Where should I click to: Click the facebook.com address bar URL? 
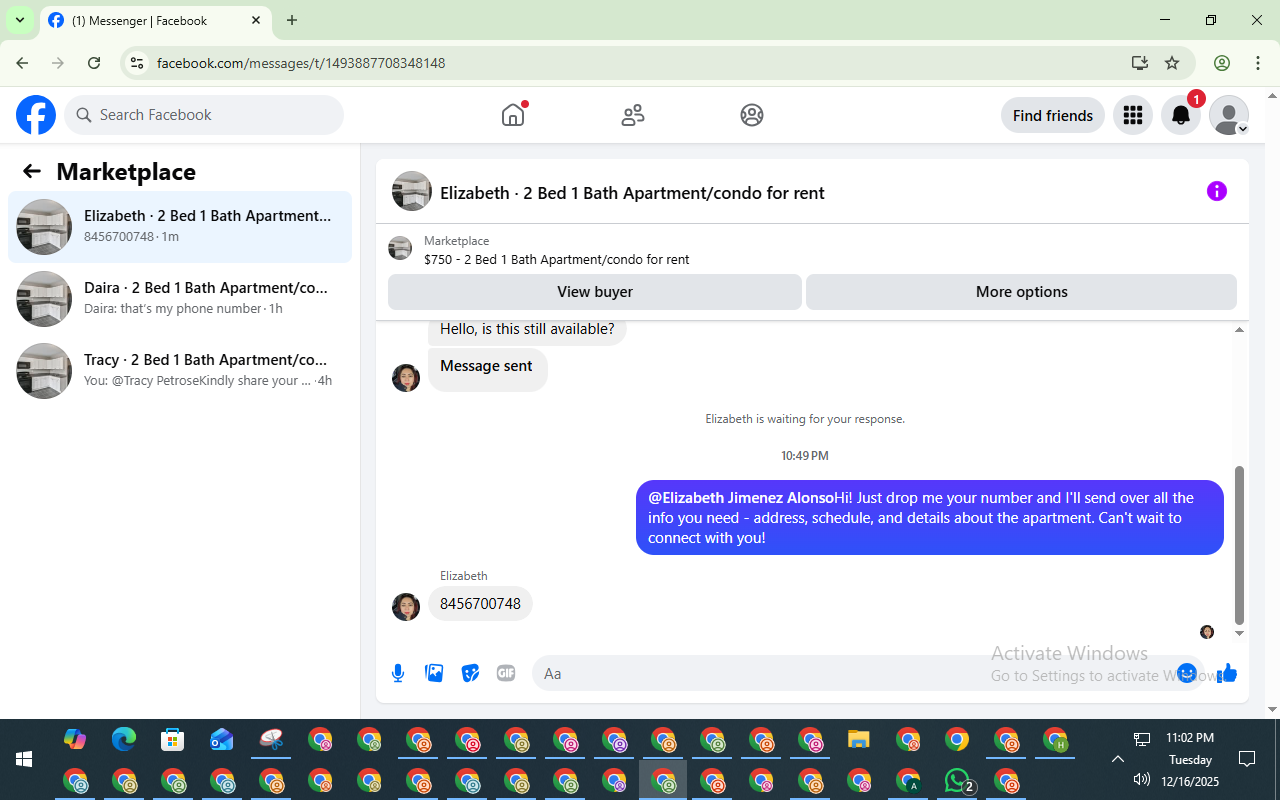pos(301,63)
